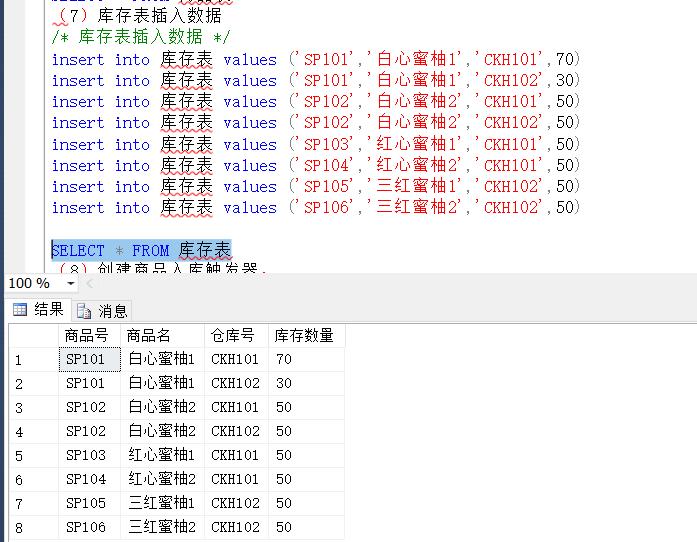697x542 pixels.
Task: Select CKH102 cell in row 8
Action: tap(236, 527)
